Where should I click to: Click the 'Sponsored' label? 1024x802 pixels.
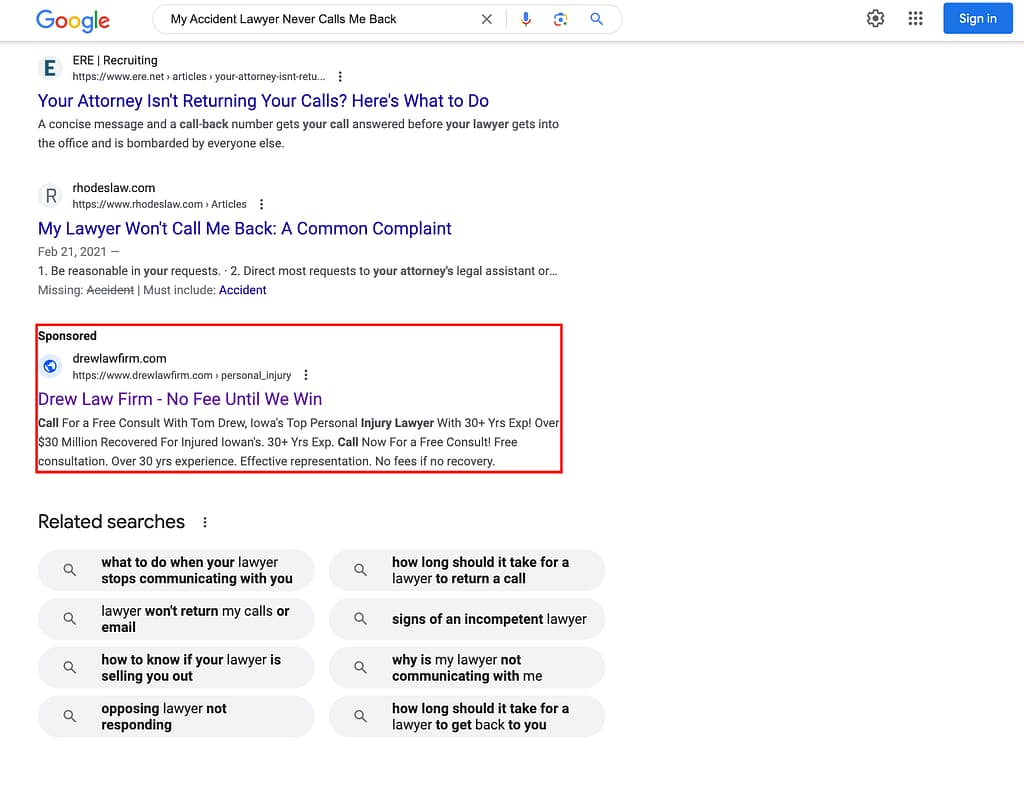coord(67,336)
